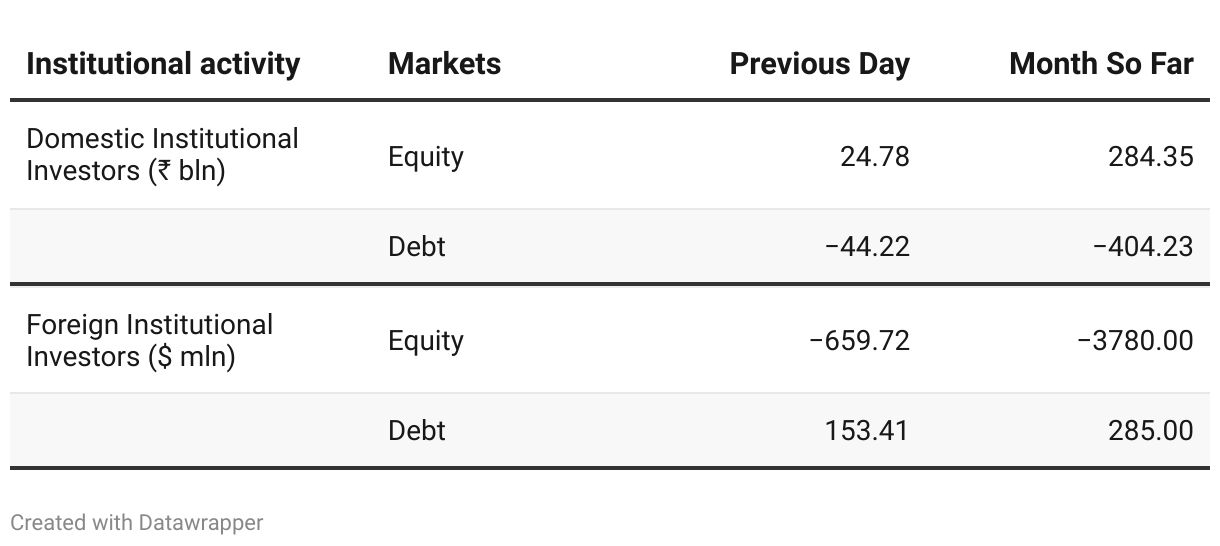Click the Equity cell under Domestic investors
The image size is (1220, 546).
(426, 157)
